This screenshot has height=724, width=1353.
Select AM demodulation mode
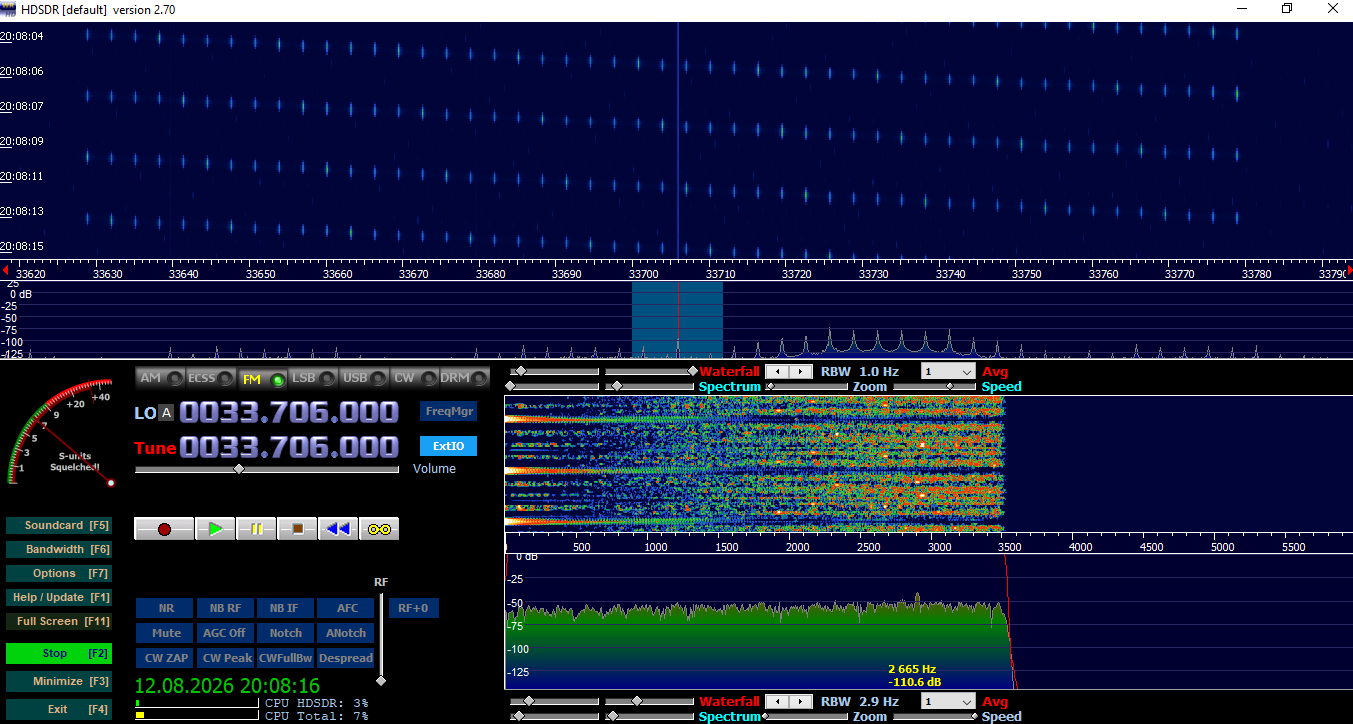160,378
